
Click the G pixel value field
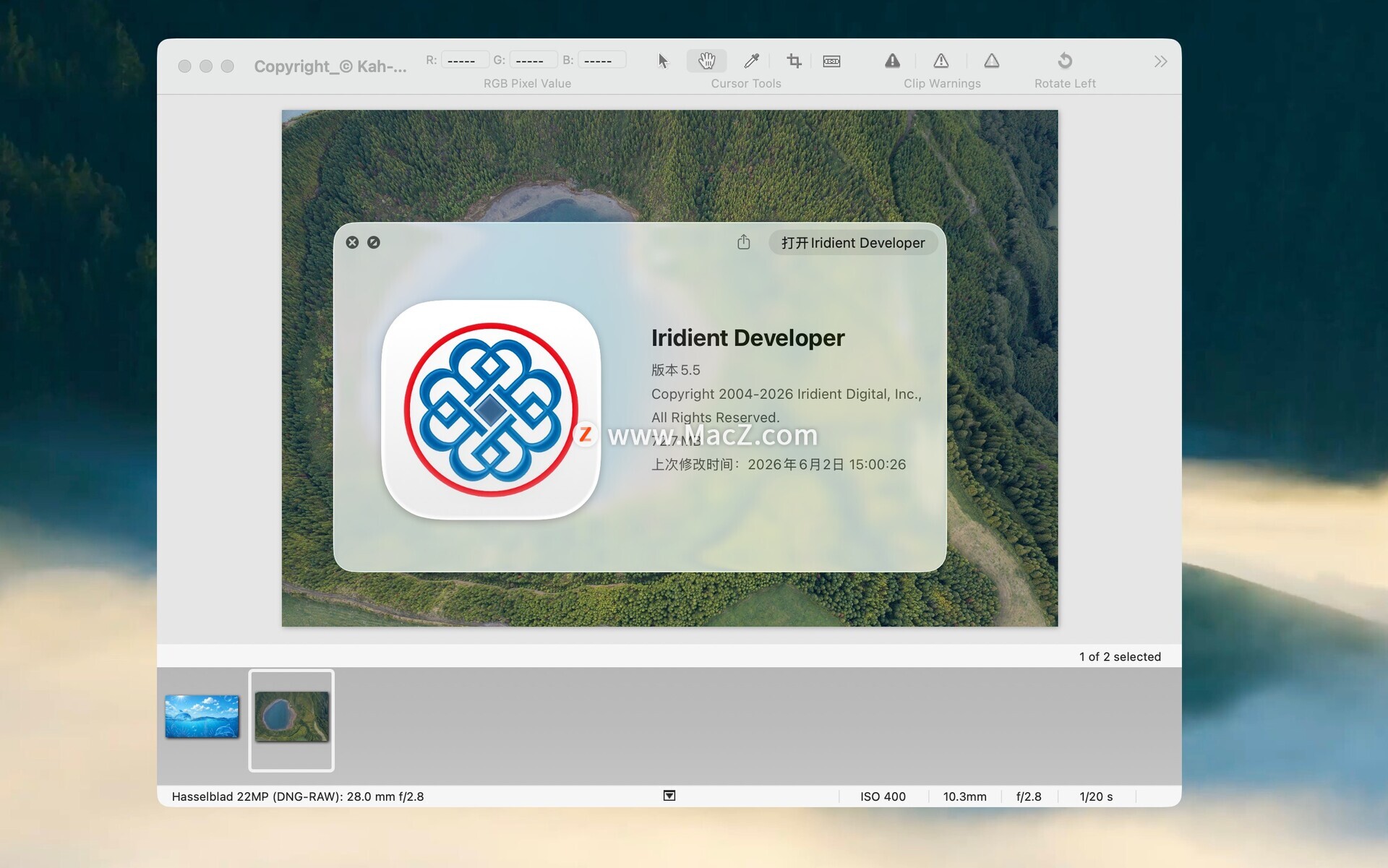tap(533, 60)
